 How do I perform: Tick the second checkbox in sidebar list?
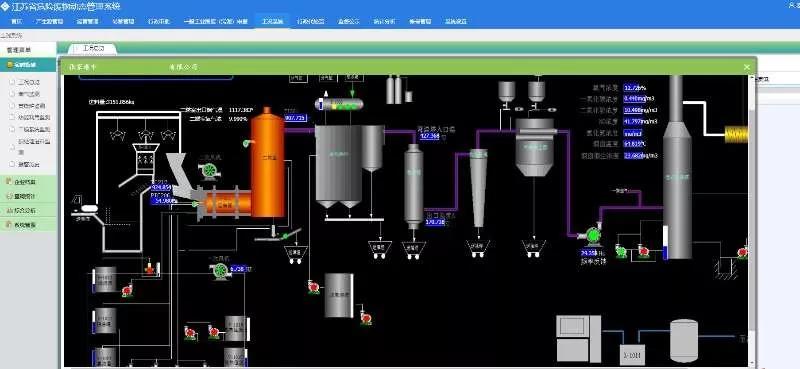(x=12, y=94)
